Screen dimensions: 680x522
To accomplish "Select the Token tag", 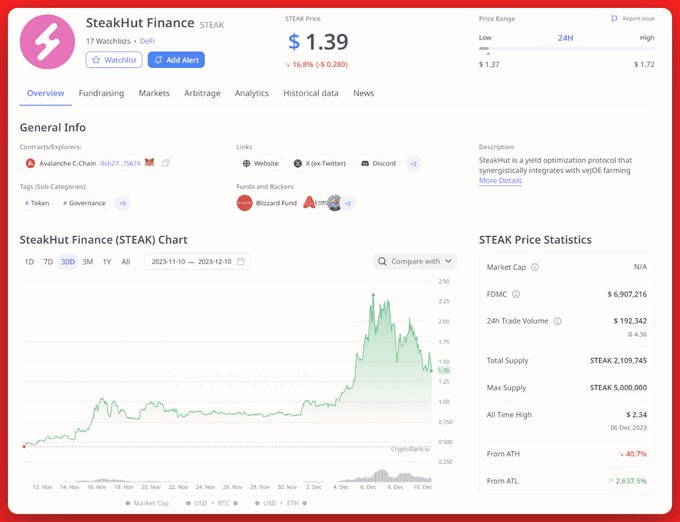I will coord(37,203).
